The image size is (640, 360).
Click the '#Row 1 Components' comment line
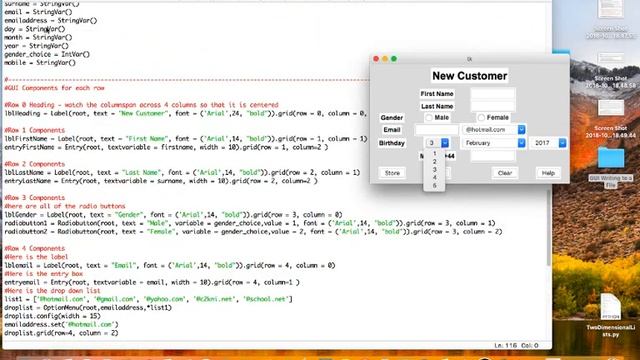(x=35, y=130)
